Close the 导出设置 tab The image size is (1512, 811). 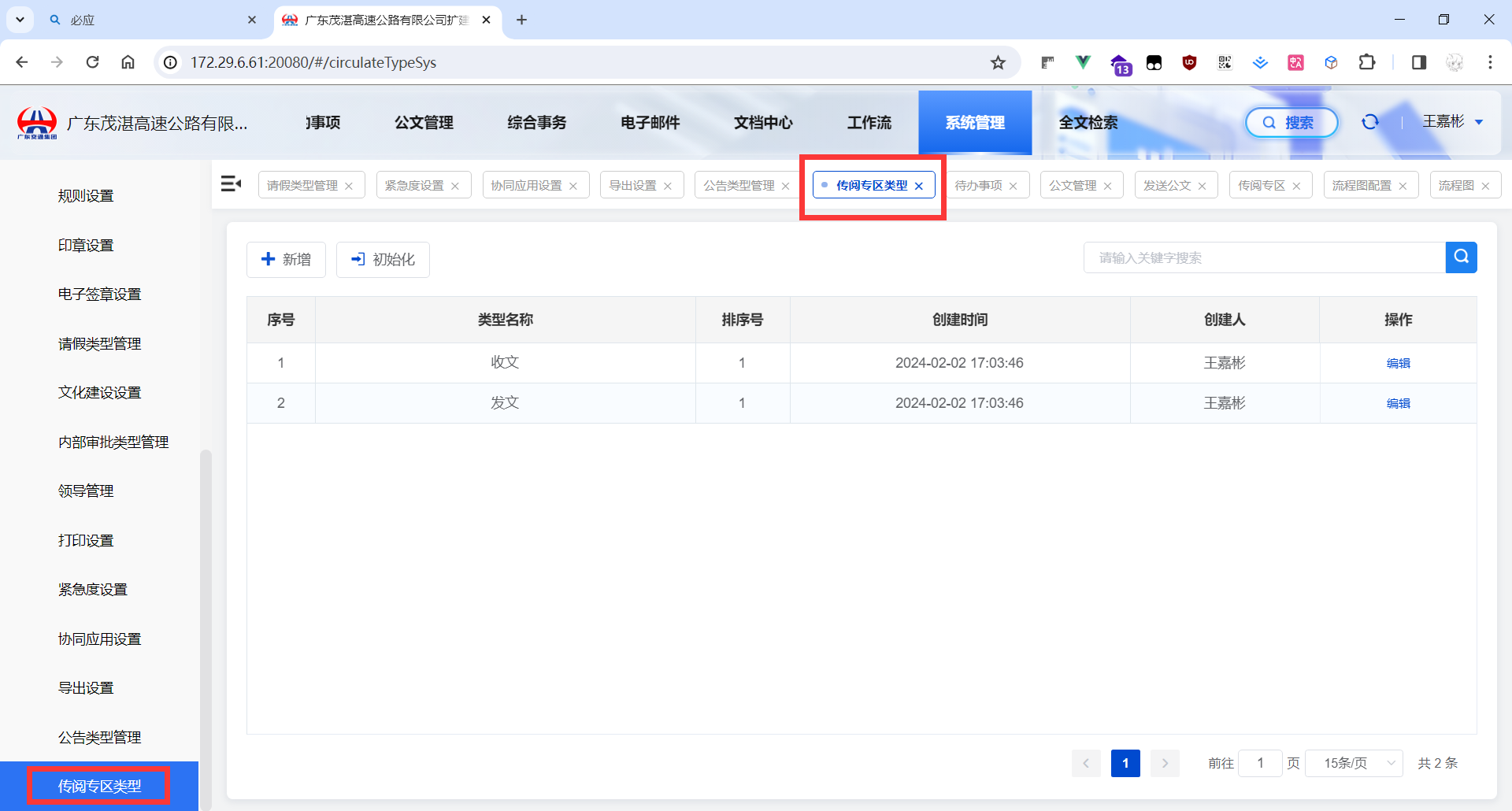click(x=668, y=186)
